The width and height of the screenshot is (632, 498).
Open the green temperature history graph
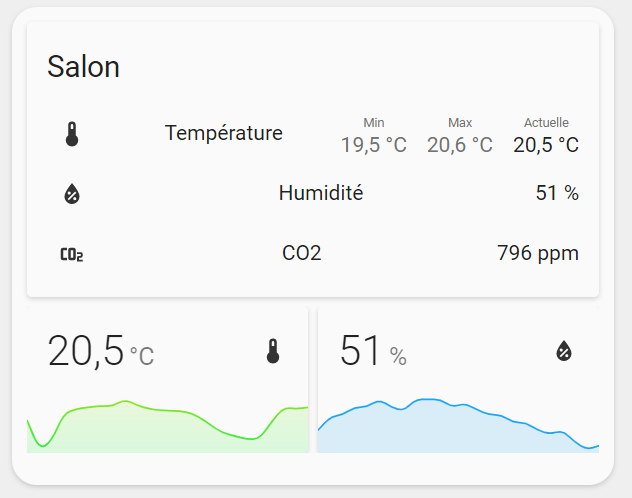(168, 426)
